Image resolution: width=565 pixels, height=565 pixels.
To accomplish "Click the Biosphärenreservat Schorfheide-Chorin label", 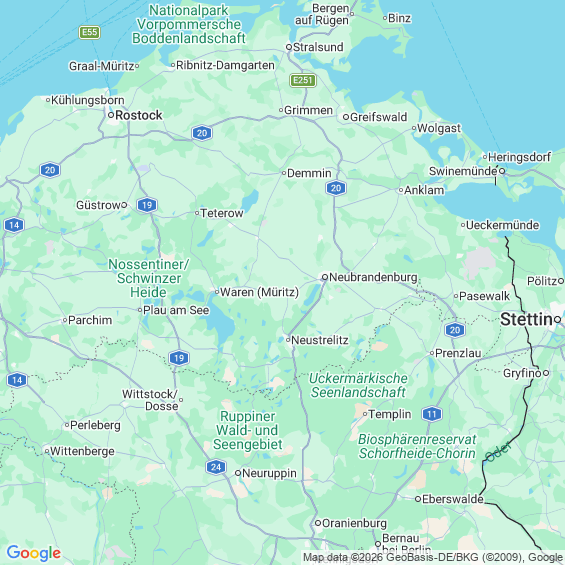I will coord(417,446).
